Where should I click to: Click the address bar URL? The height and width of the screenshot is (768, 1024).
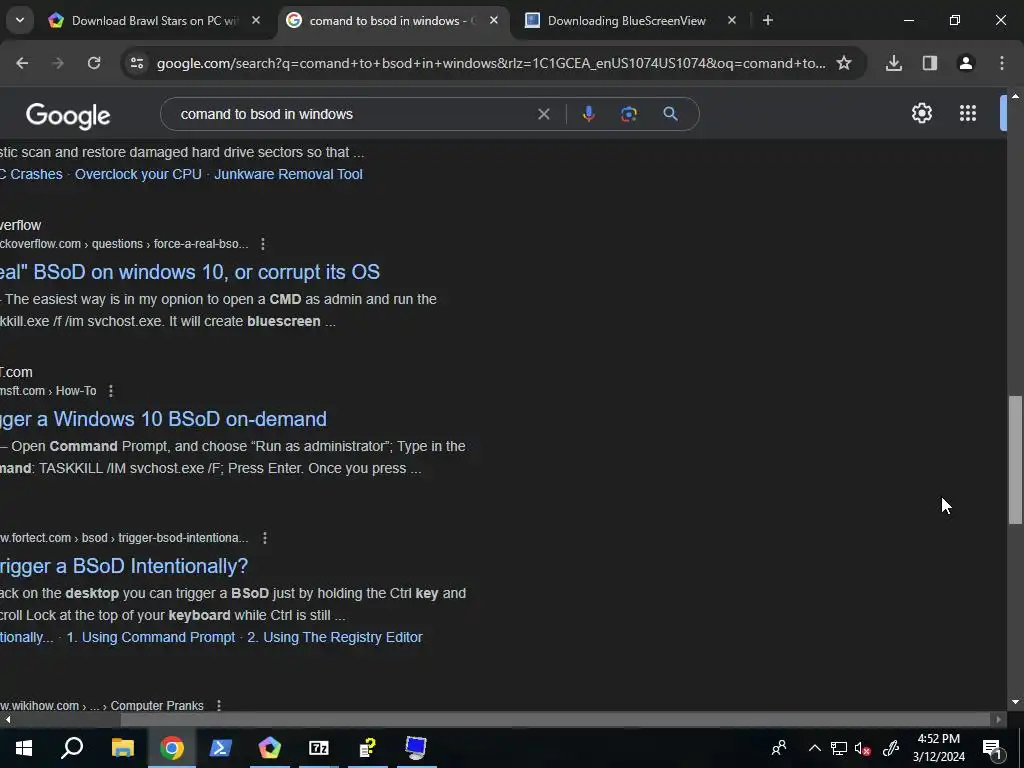coord(491,63)
